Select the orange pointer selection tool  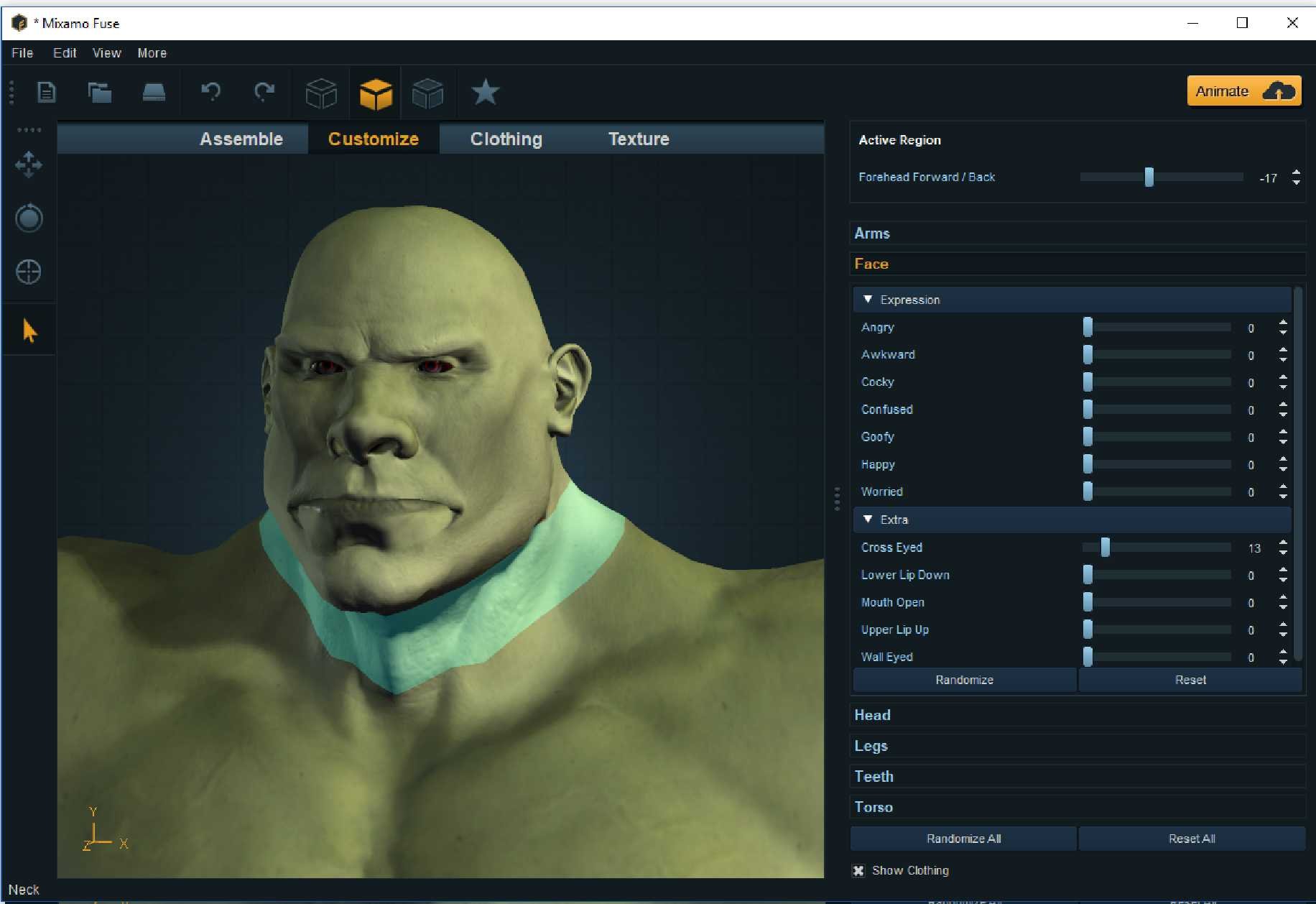coord(29,331)
